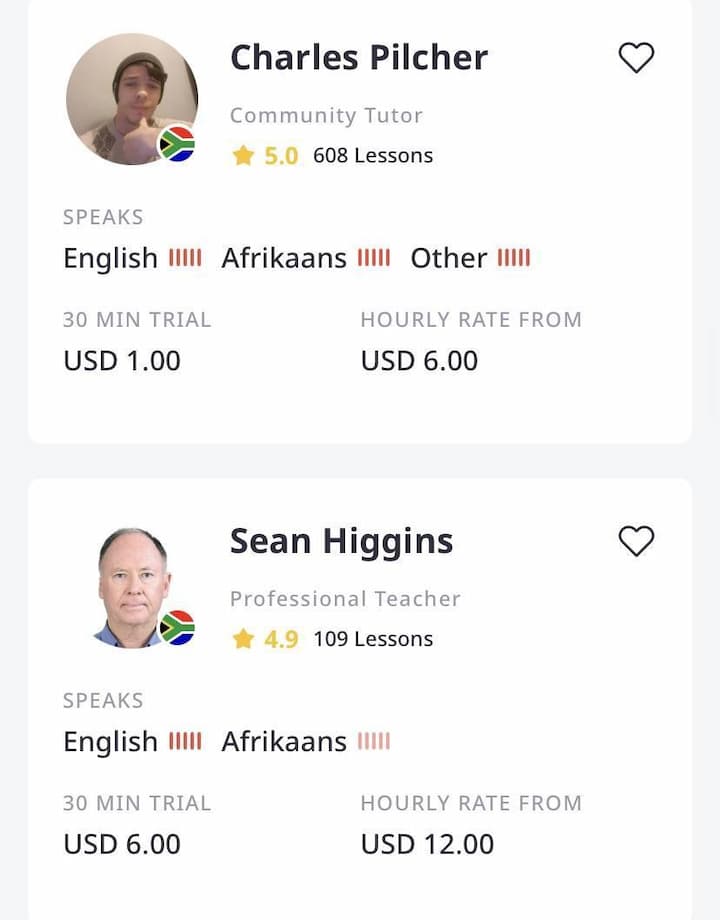Click the star rating icon beside 5.0
This screenshot has width=720, height=920.
point(243,155)
